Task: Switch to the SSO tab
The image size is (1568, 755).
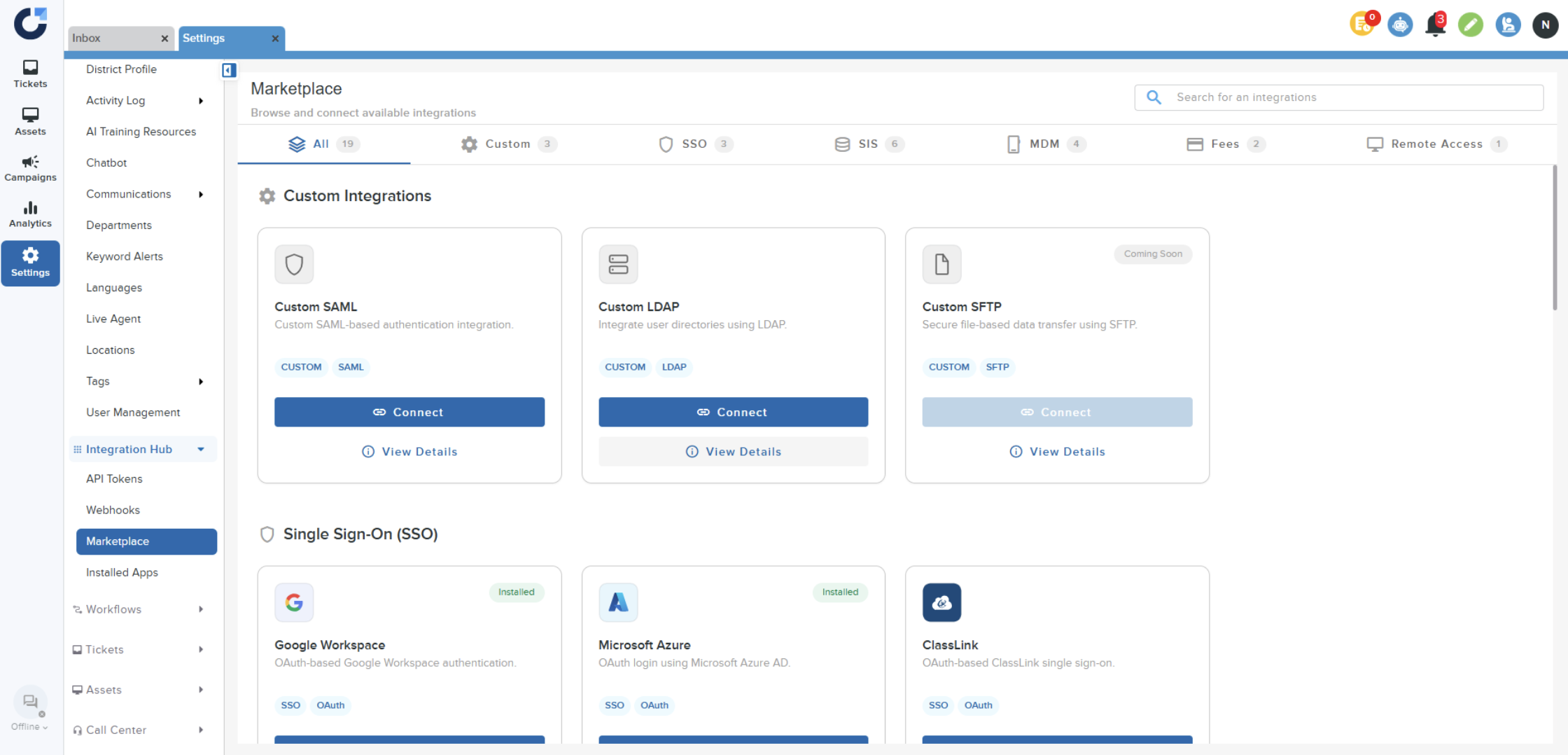Action: pos(695,144)
